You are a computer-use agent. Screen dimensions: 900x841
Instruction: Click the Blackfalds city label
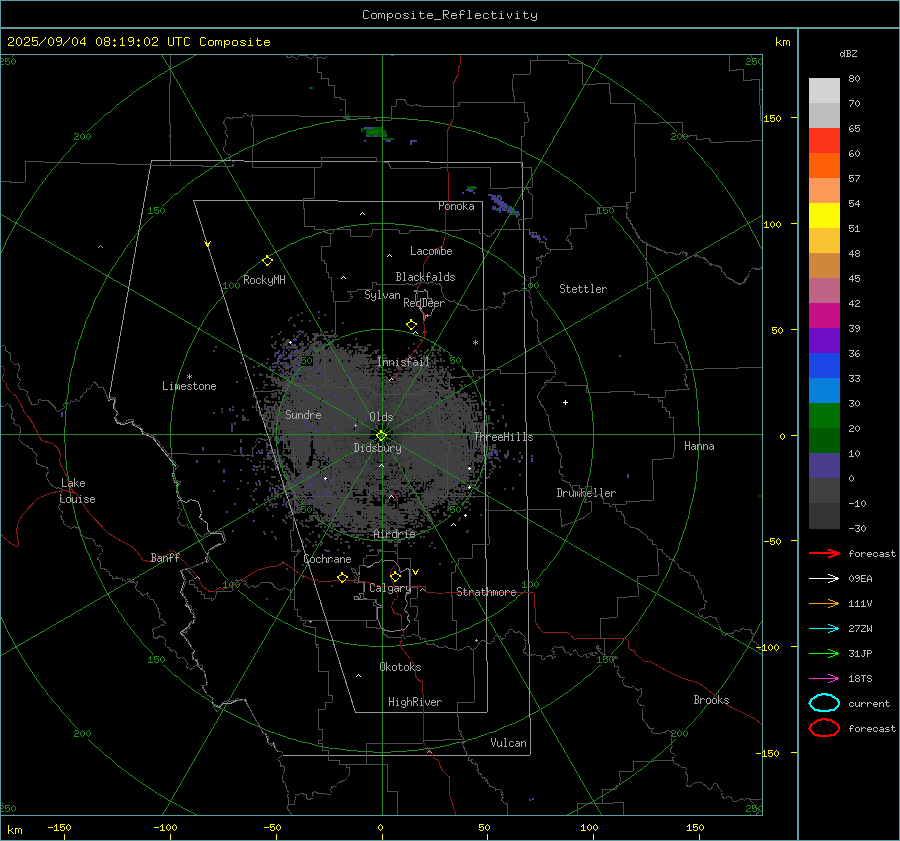click(x=425, y=277)
